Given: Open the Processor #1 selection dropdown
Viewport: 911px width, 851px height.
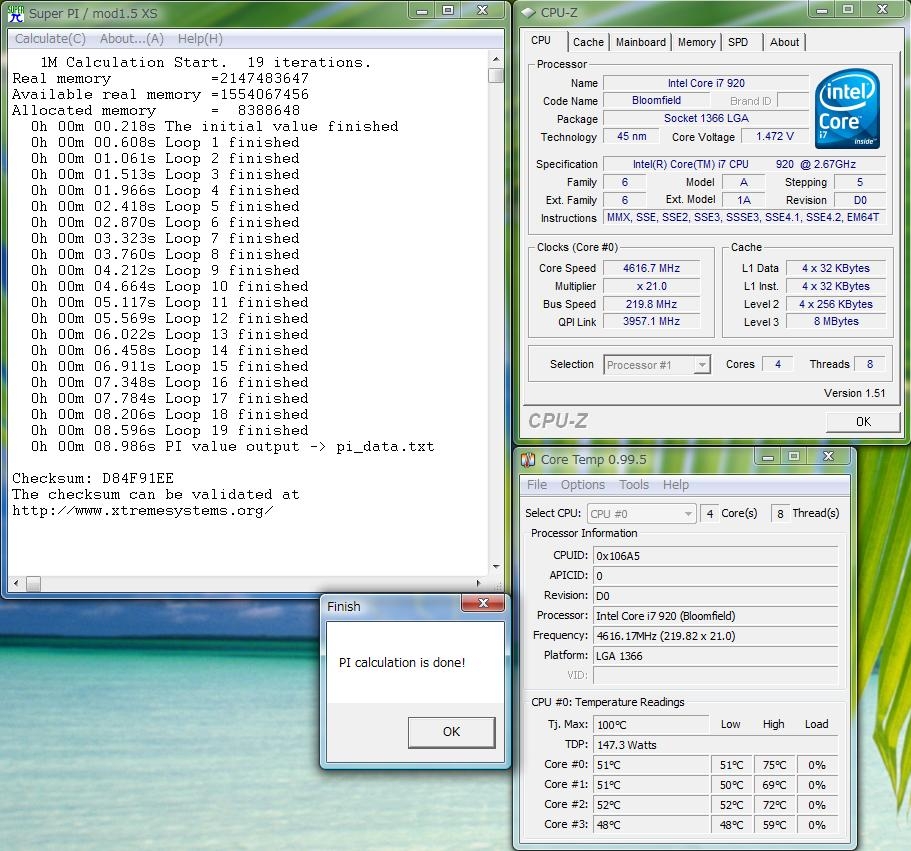Looking at the screenshot, I should click(702, 365).
